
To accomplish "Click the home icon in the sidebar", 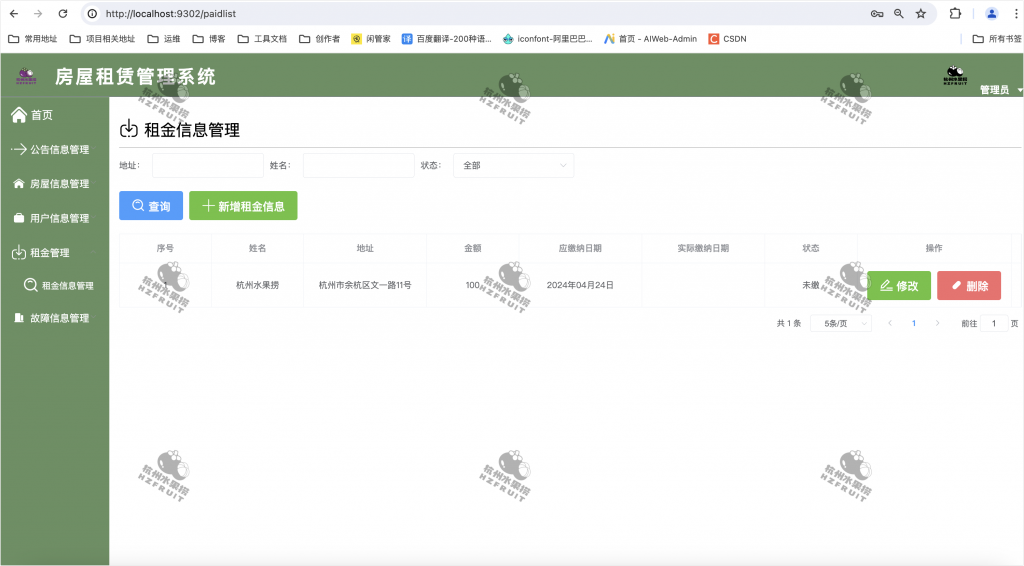I will click(x=19, y=115).
